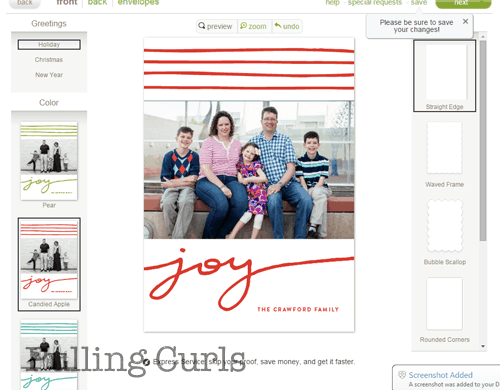
Task: Choose the Christmas greeting
Action: (49, 60)
